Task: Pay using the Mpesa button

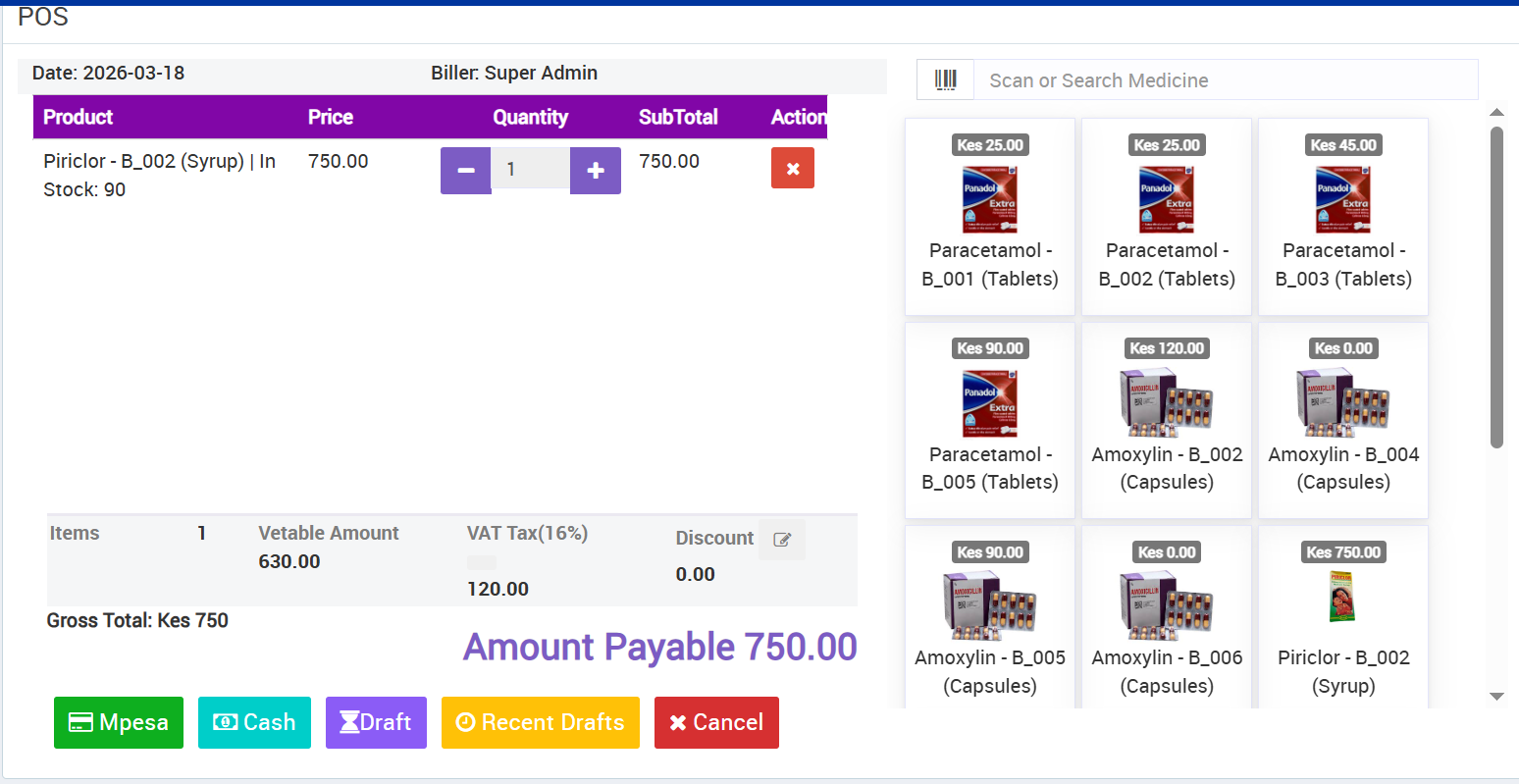Action: (x=119, y=722)
